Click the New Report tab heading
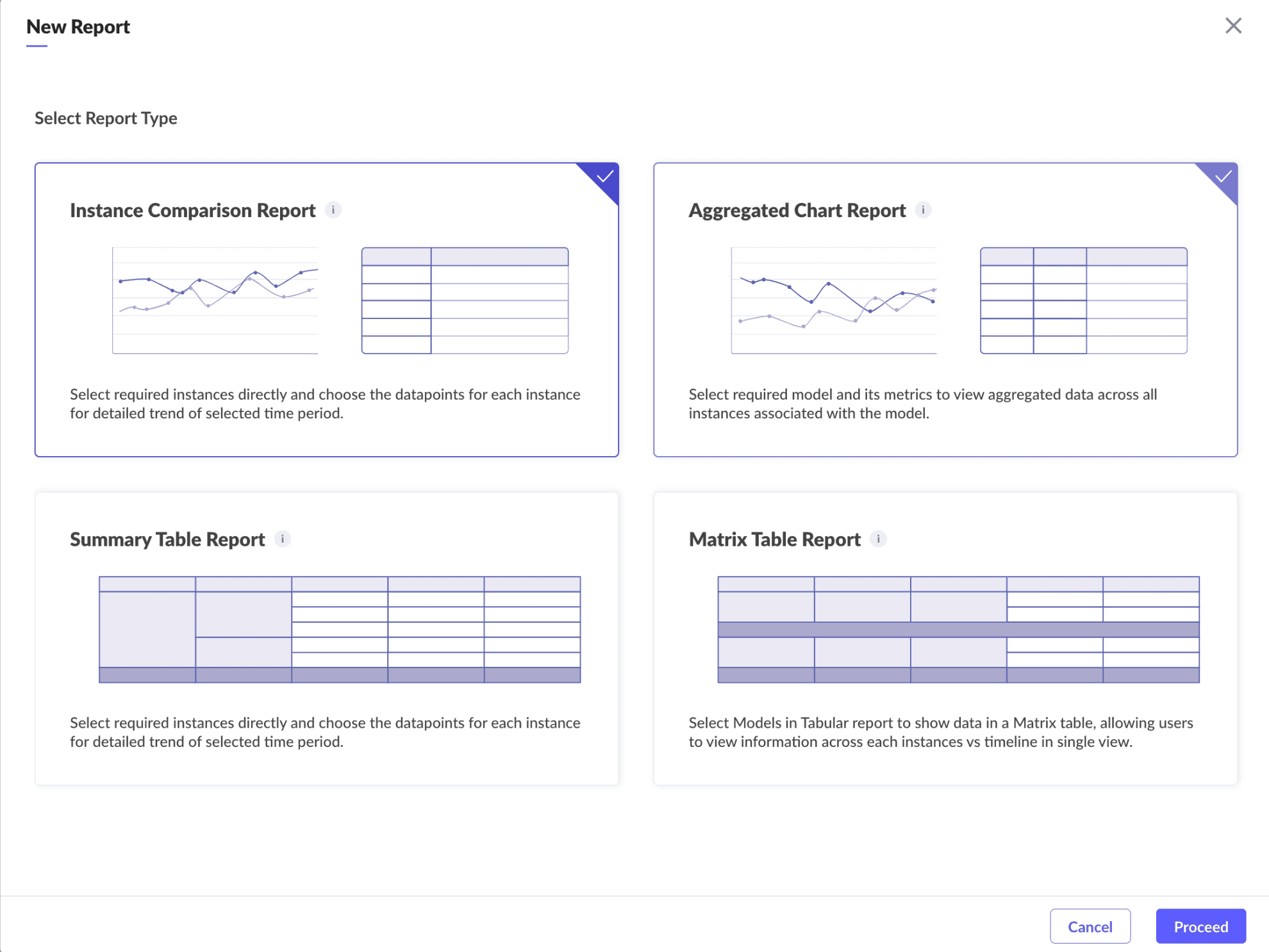The height and width of the screenshot is (952, 1269). (78, 27)
